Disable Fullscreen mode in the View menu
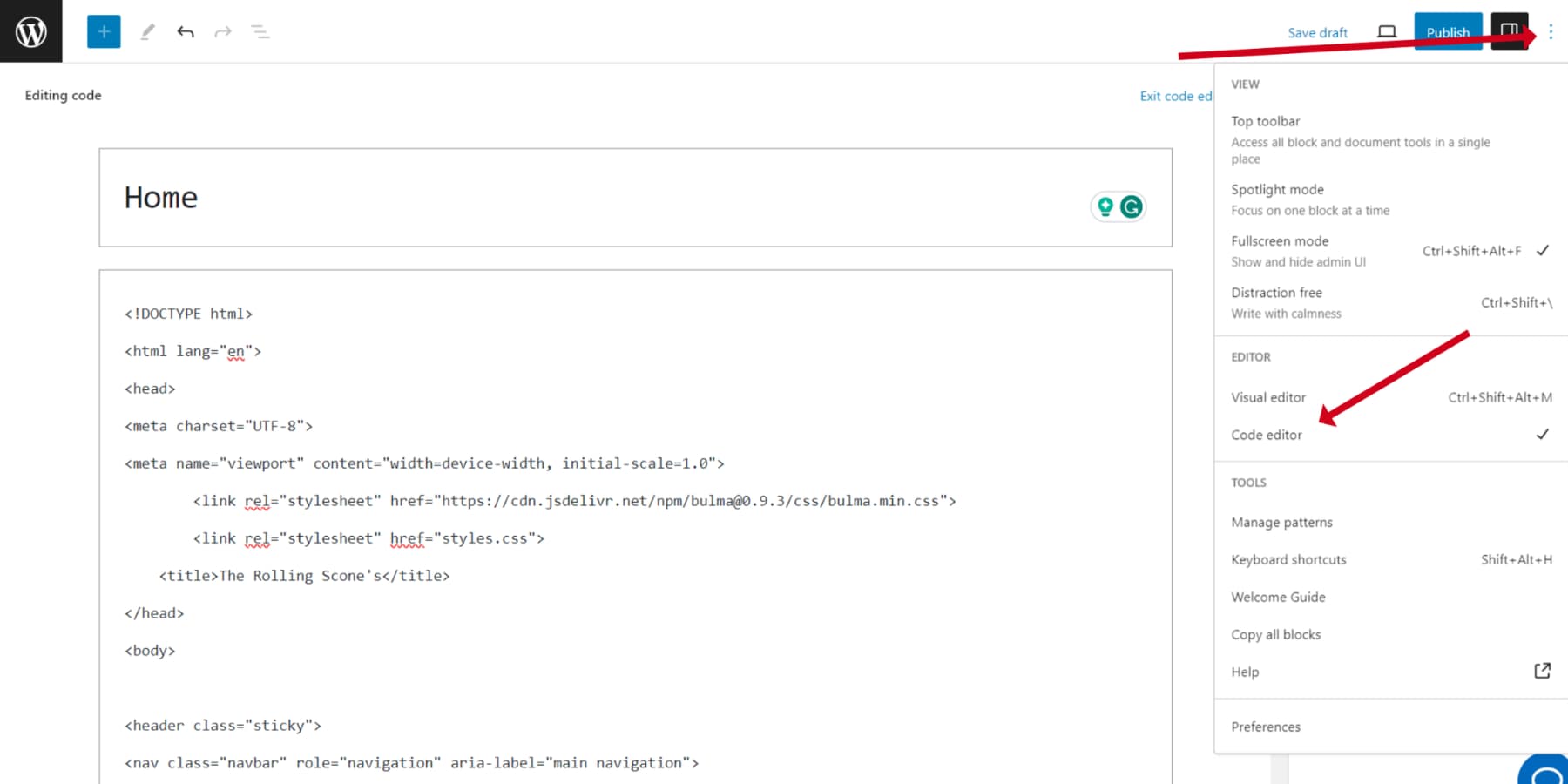1568x784 pixels. pos(1280,241)
